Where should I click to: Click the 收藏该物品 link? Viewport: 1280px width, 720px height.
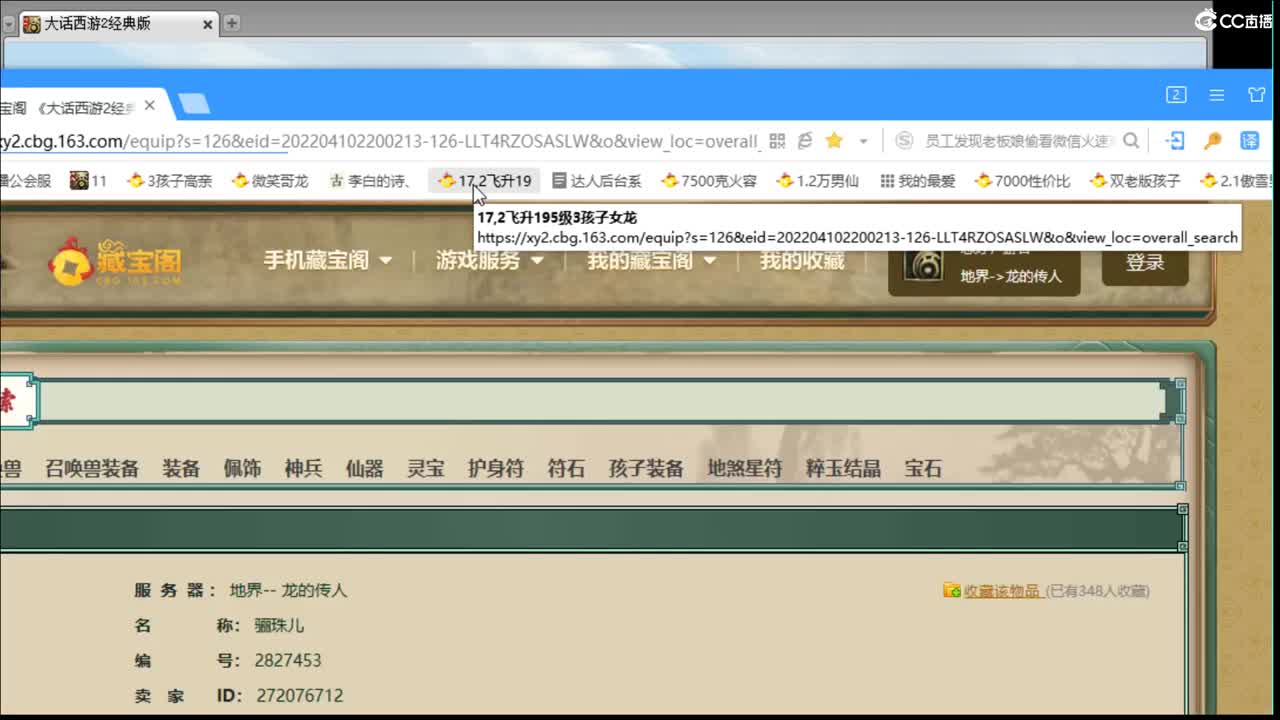[1002, 591]
